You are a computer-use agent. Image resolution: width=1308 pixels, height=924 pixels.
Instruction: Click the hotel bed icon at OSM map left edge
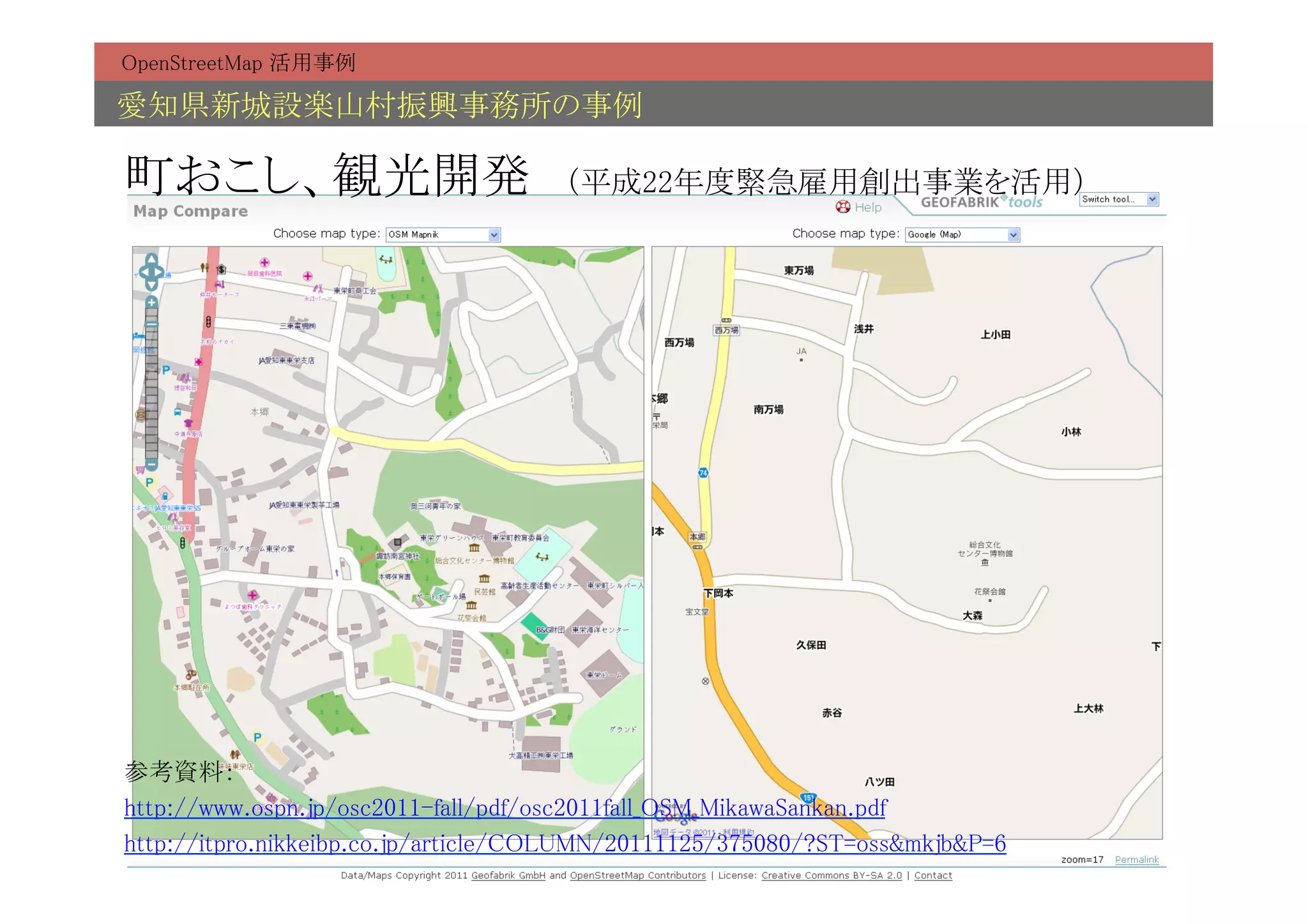pyautogui.click(x=139, y=336)
